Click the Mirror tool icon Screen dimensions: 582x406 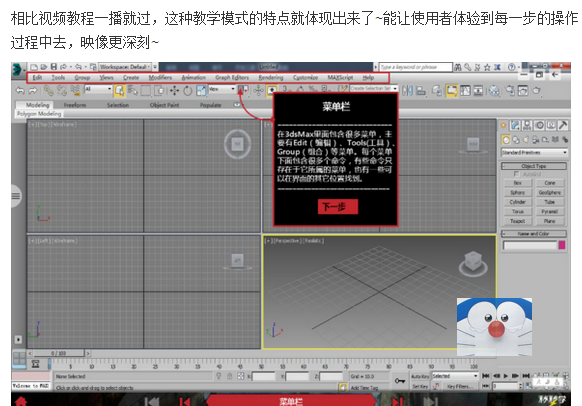pyautogui.click(x=407, y=90)
